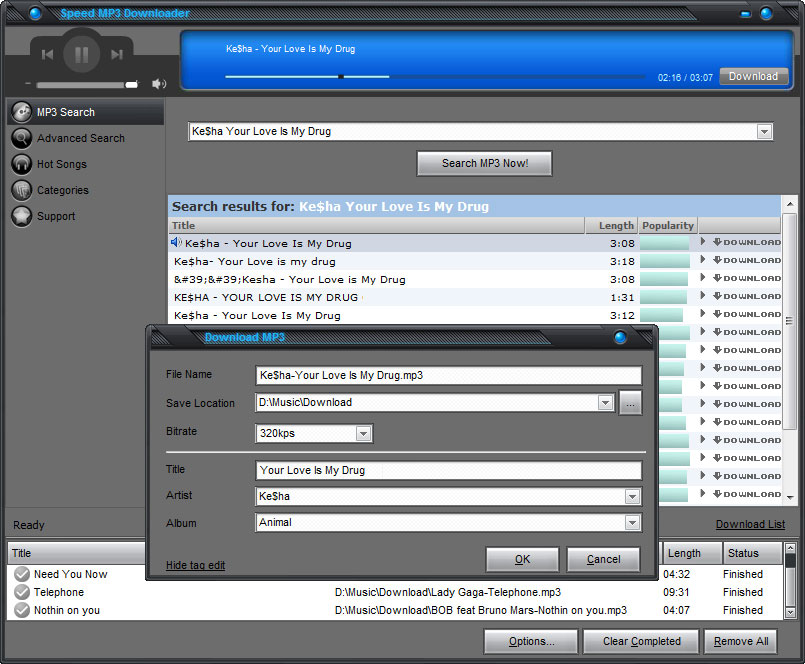Click Remove All button

pos(741,641)
